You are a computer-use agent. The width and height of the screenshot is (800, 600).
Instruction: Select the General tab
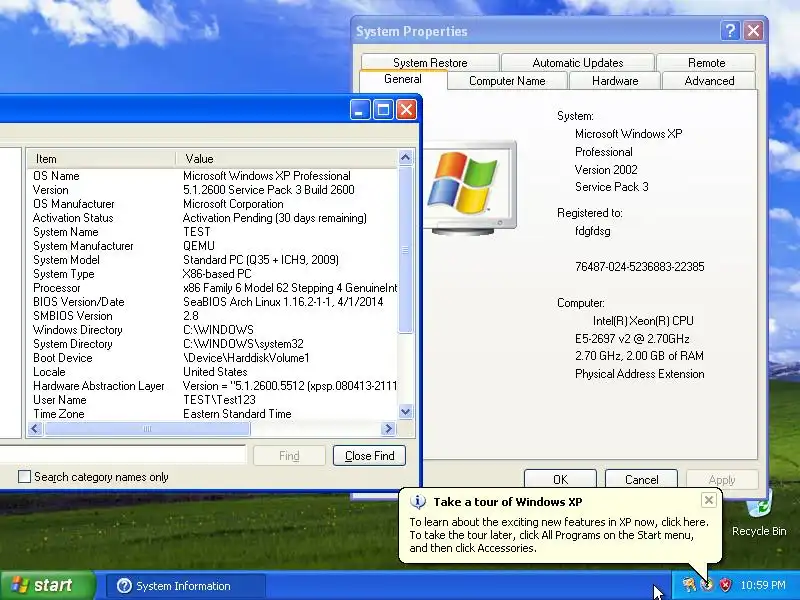click(403, 80)
